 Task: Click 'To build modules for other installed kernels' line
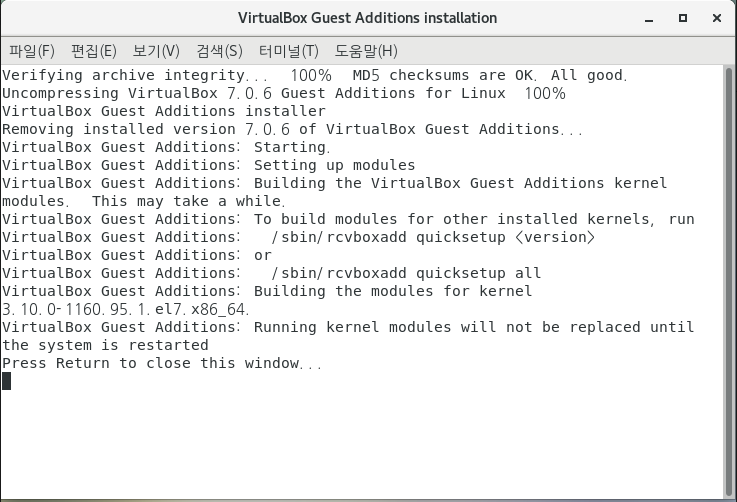click(348, 219)
